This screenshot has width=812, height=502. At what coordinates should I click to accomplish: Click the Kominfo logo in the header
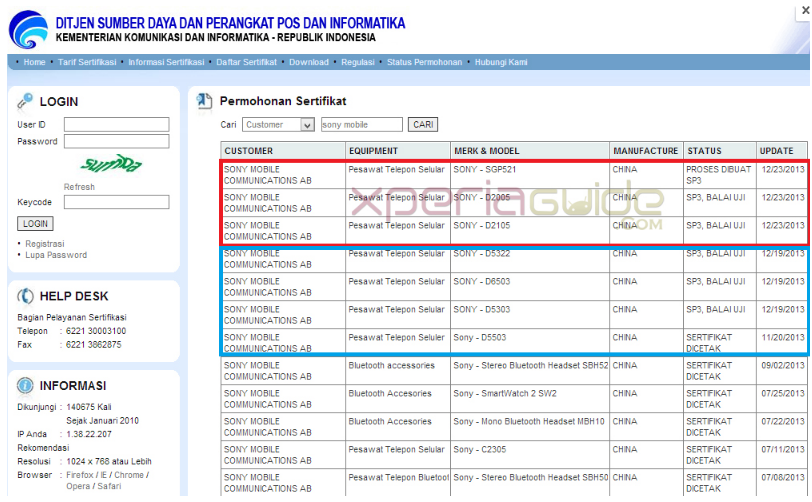pos(28,29)
